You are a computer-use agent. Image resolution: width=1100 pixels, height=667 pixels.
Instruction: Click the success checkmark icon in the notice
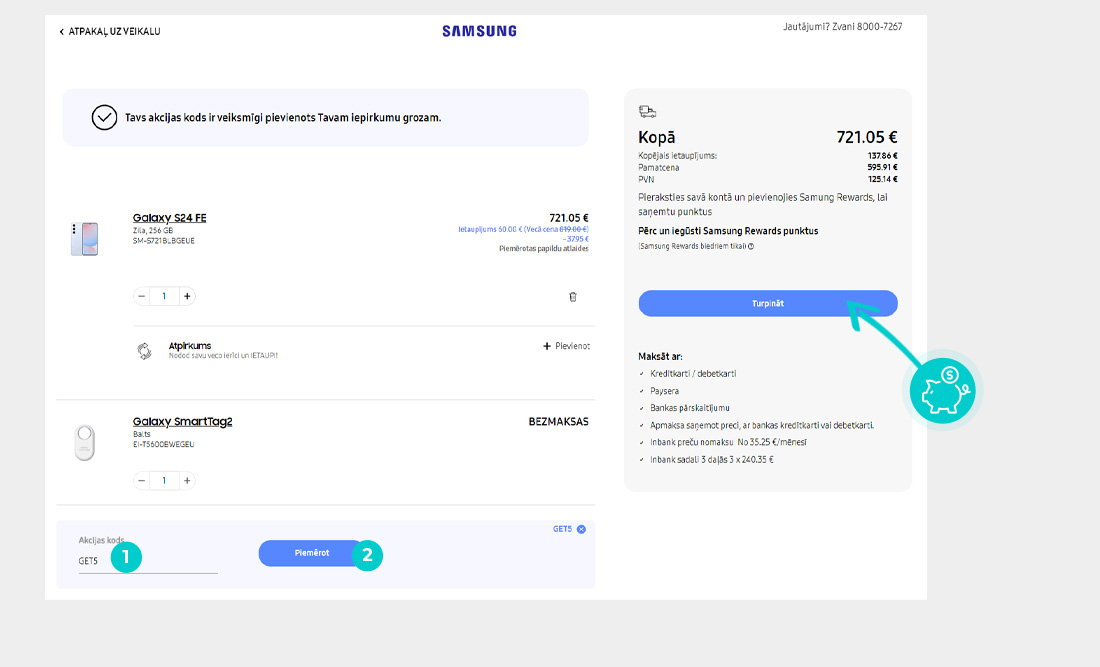coord(104,118)
